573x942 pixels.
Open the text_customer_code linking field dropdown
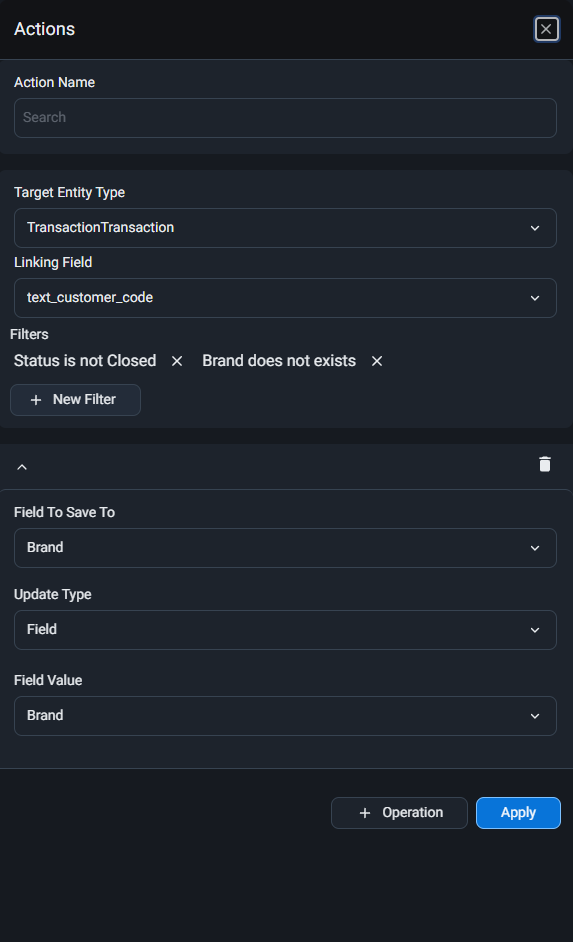click(x=285, y=298)
